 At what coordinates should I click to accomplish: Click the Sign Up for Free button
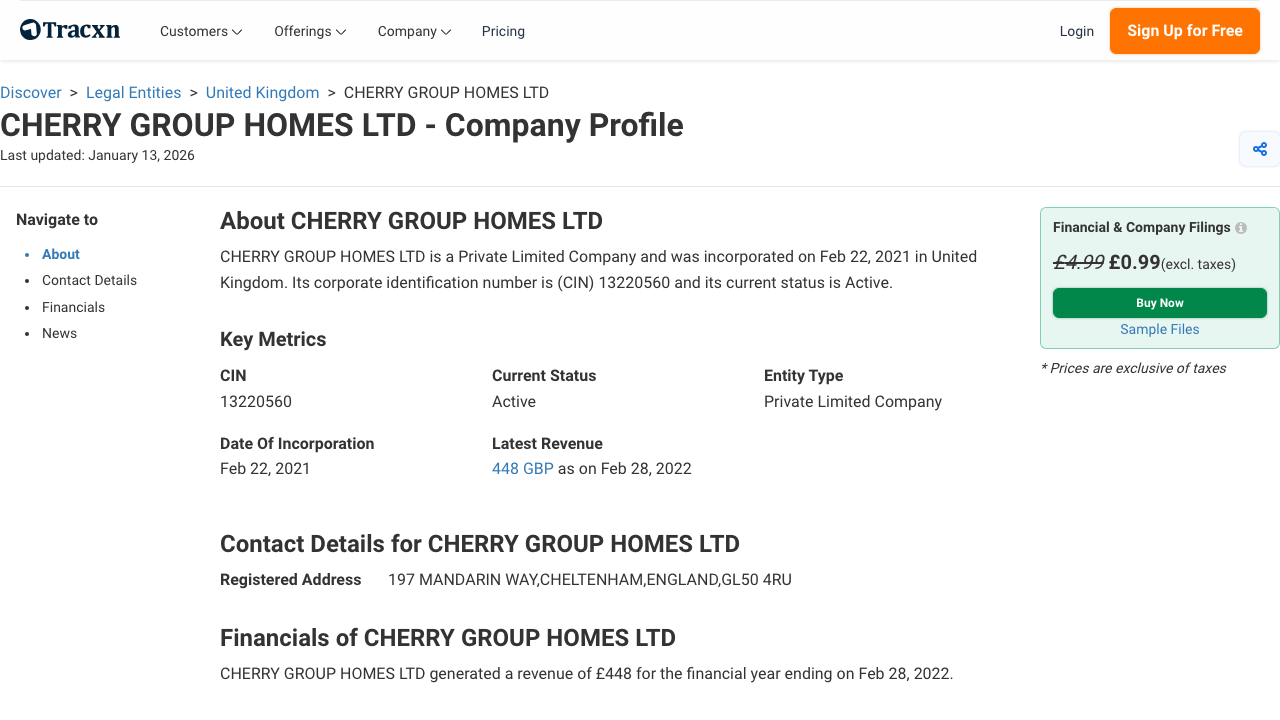(1184, 31)
